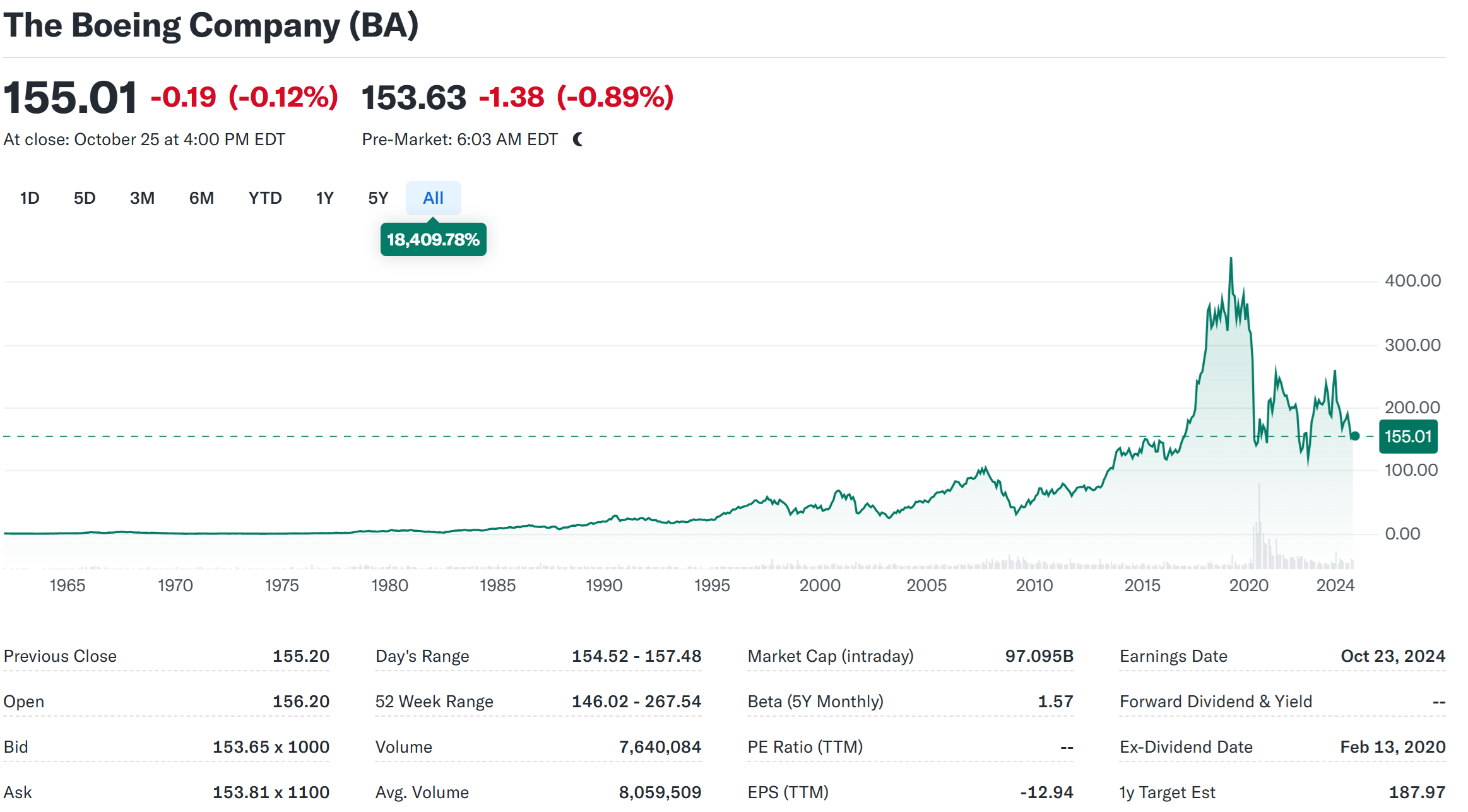Viewport: 1468px width, 812px height.
Task: Click the PE Ratio (TTM) label
Action: 805,747
